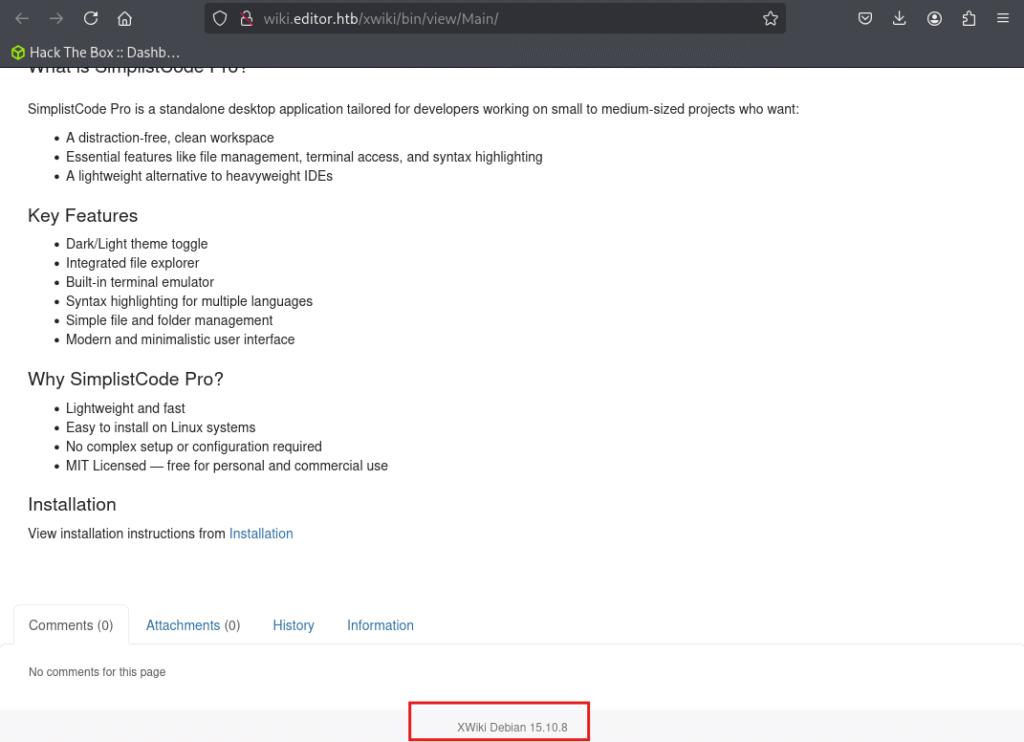Open the tracking protection shield icon
The height and width of the screenshot is (742, 1024).
click(220, 18)
